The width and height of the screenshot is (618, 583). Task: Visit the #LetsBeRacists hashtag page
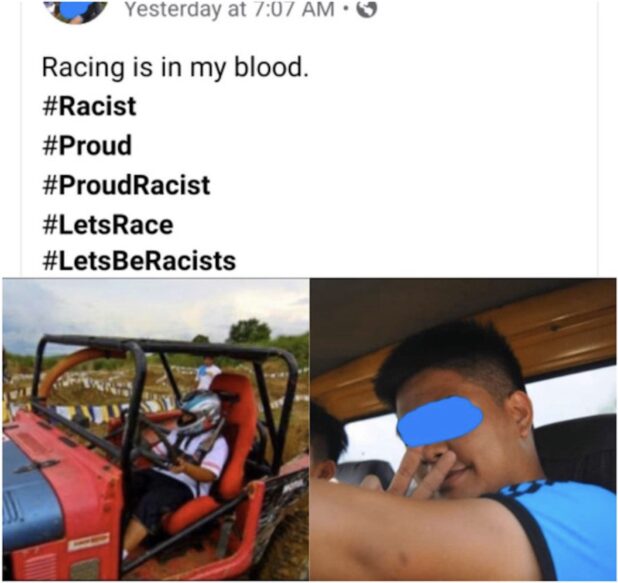coord(139,261)
